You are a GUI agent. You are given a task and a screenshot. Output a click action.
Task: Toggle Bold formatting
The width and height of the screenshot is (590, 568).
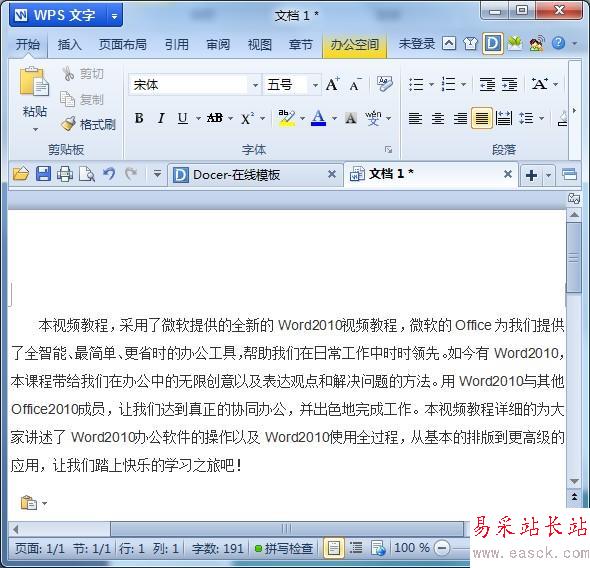pyautogui.click(x=139, y=118)
